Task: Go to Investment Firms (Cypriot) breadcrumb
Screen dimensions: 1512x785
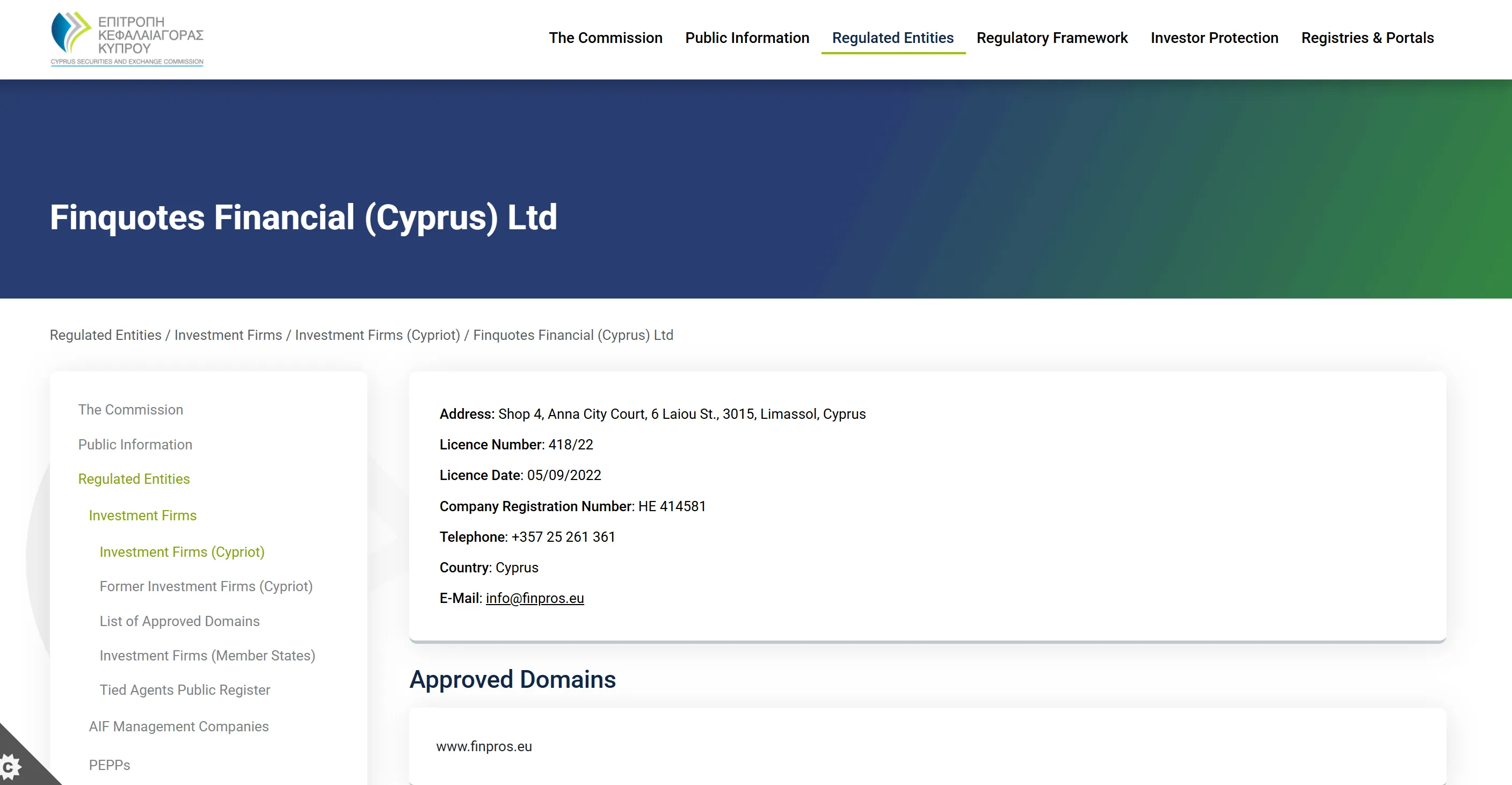Action: (x=377, y=335)
